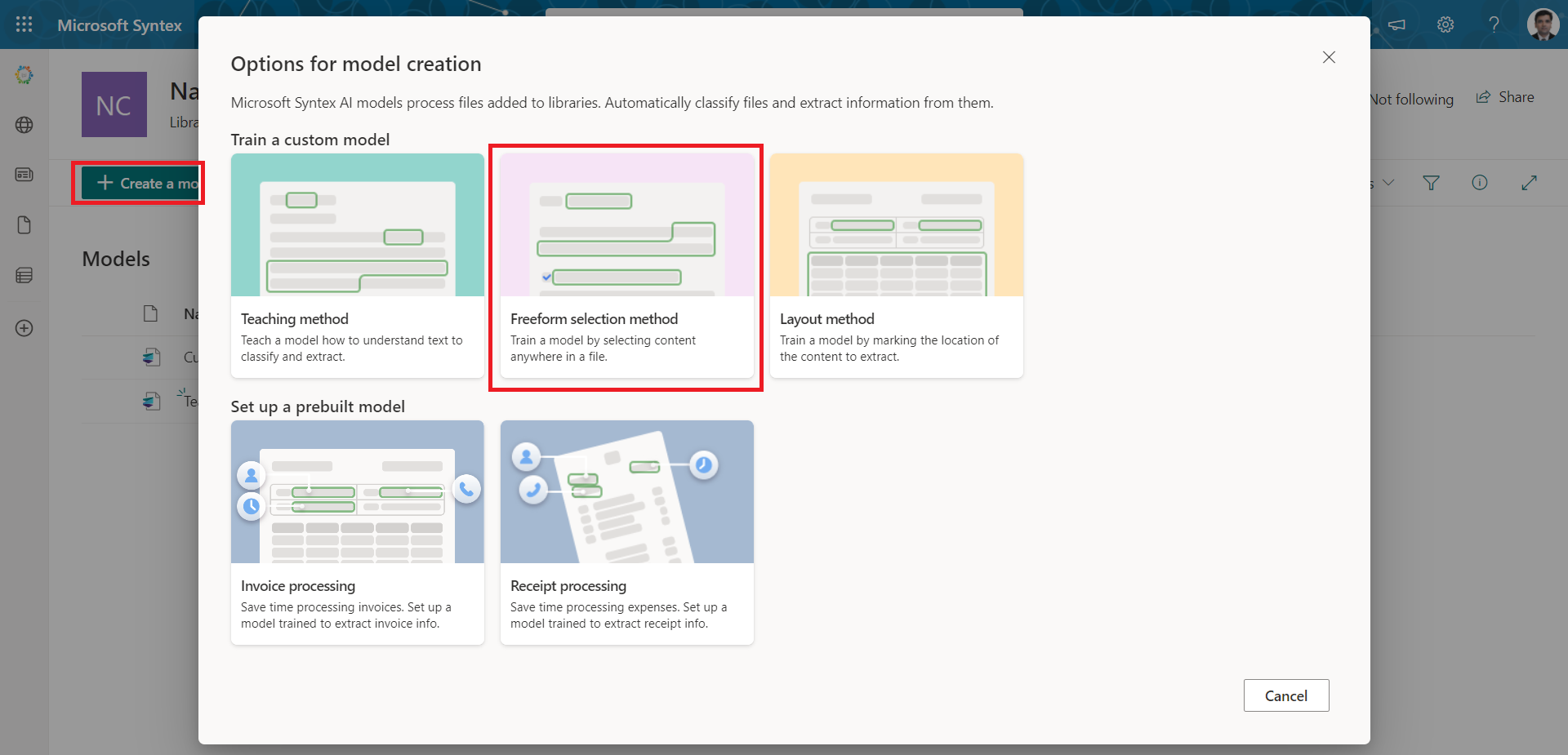Open the filter funnel icon
Image resolution: width=1568 pixels, height=755 pixels.
coord(1431,183)
